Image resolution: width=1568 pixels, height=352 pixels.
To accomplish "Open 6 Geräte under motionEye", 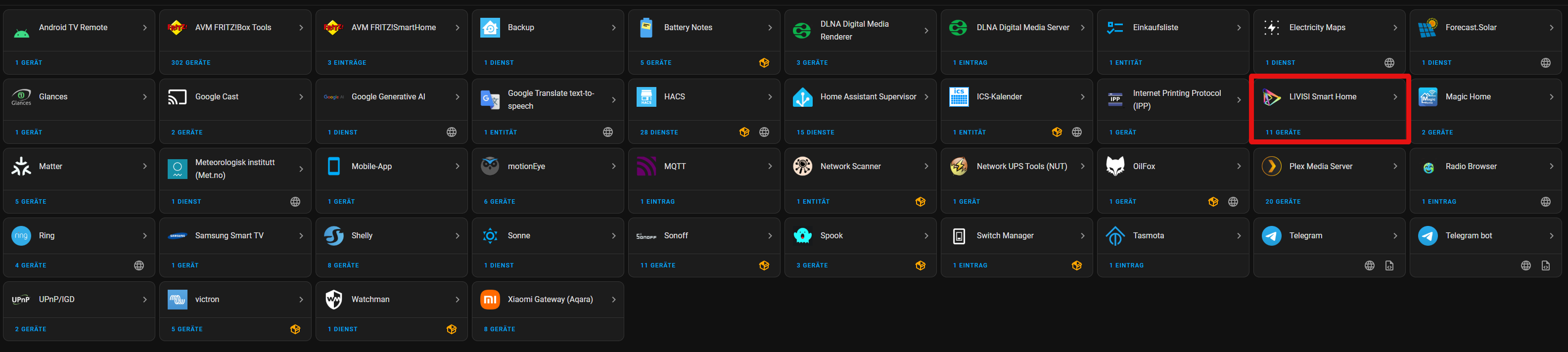I will click(500, 201).
